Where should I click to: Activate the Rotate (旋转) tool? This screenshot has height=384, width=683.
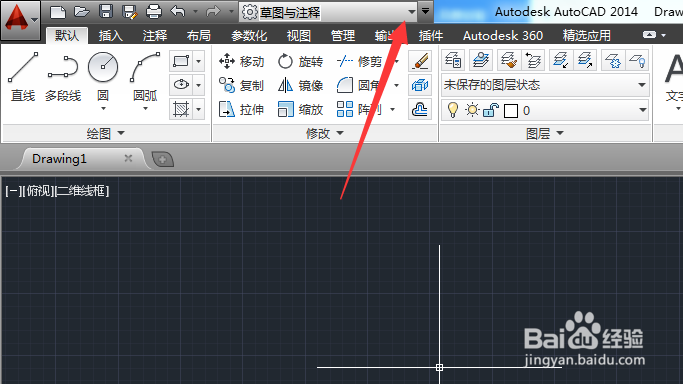(301, 61)
